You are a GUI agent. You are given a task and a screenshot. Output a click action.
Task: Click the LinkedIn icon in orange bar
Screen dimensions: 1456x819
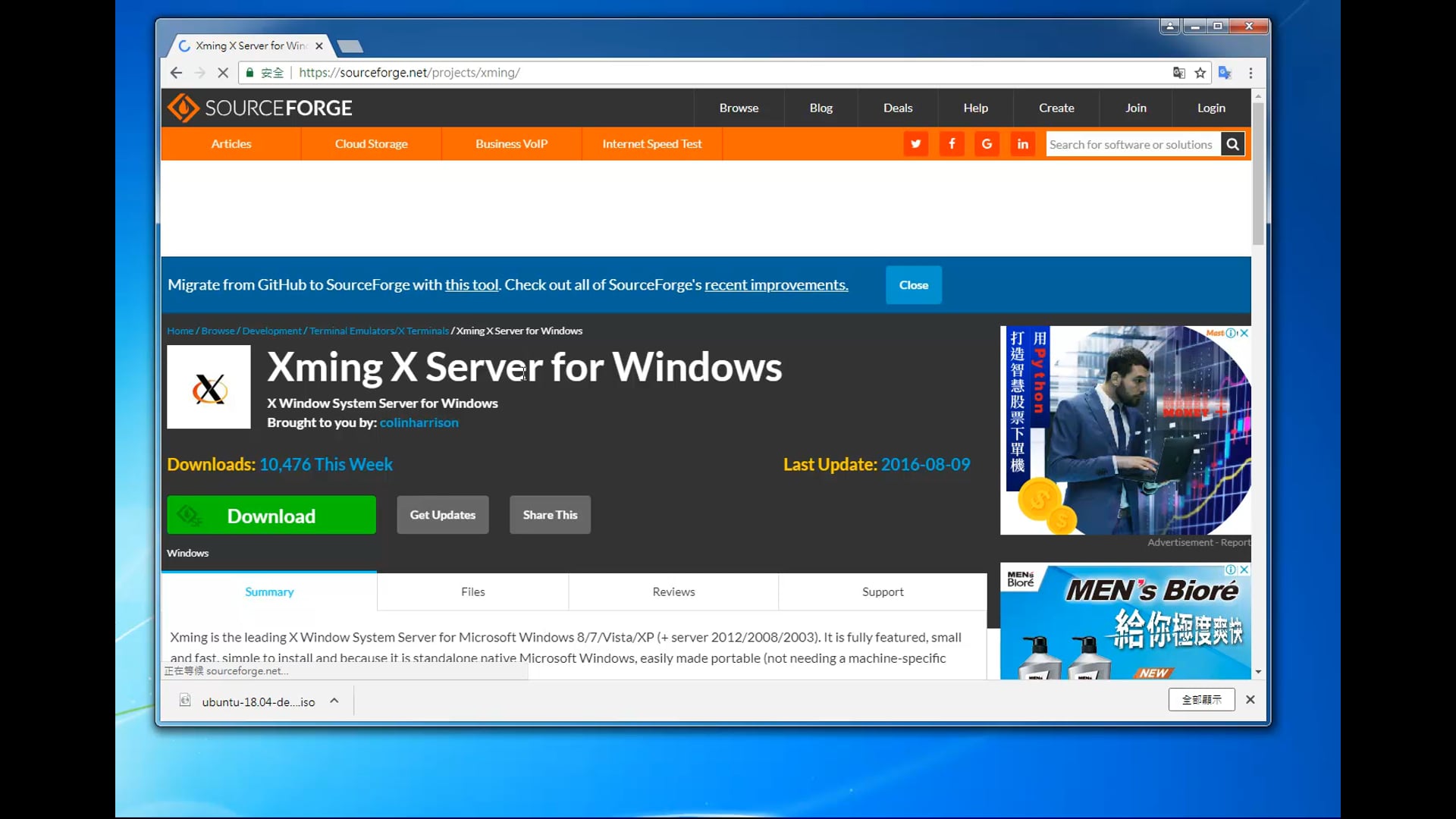[x=1022, y=144]
